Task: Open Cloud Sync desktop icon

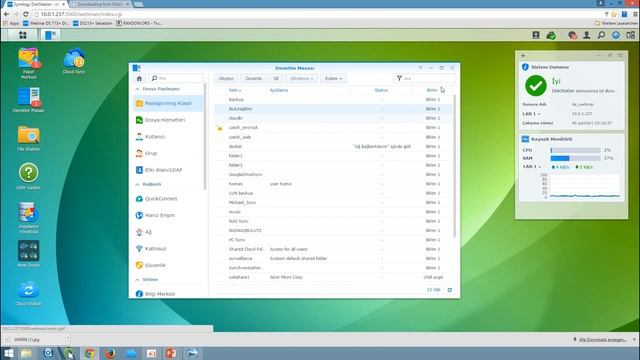Action: tap(74, 61)
